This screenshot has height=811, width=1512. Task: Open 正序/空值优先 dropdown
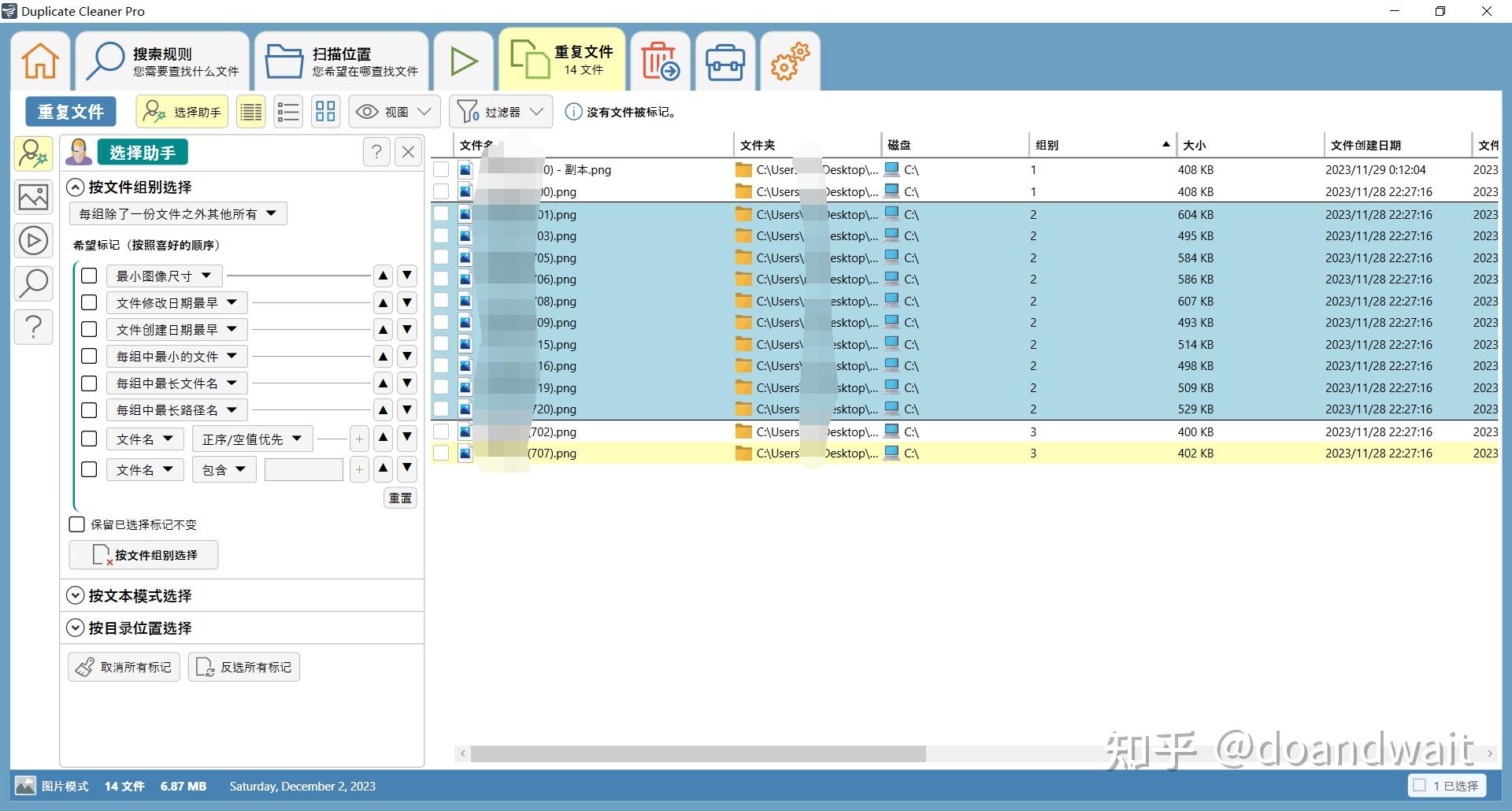pos(252,439)
